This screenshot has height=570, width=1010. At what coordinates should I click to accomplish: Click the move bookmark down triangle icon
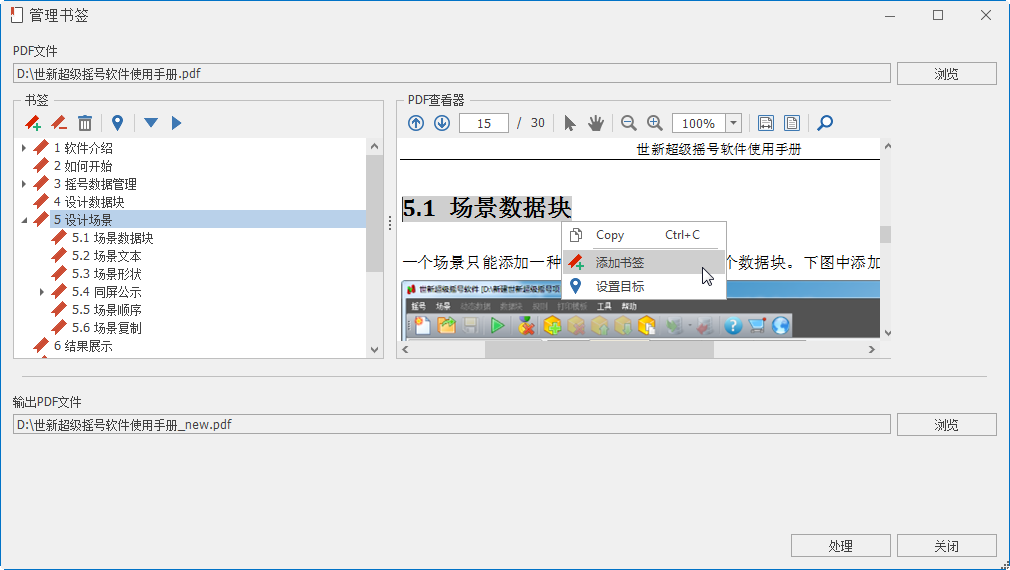pyautogui.click(x=151, y=122)
